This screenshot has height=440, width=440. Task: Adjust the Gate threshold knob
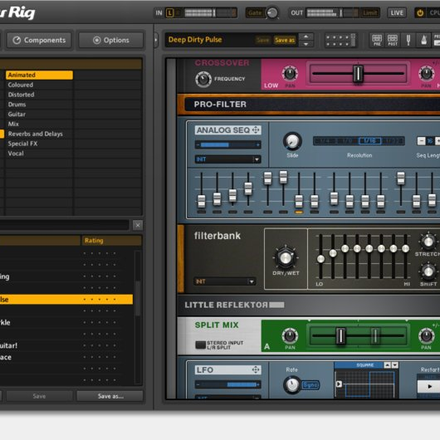(x=272, y=13)
